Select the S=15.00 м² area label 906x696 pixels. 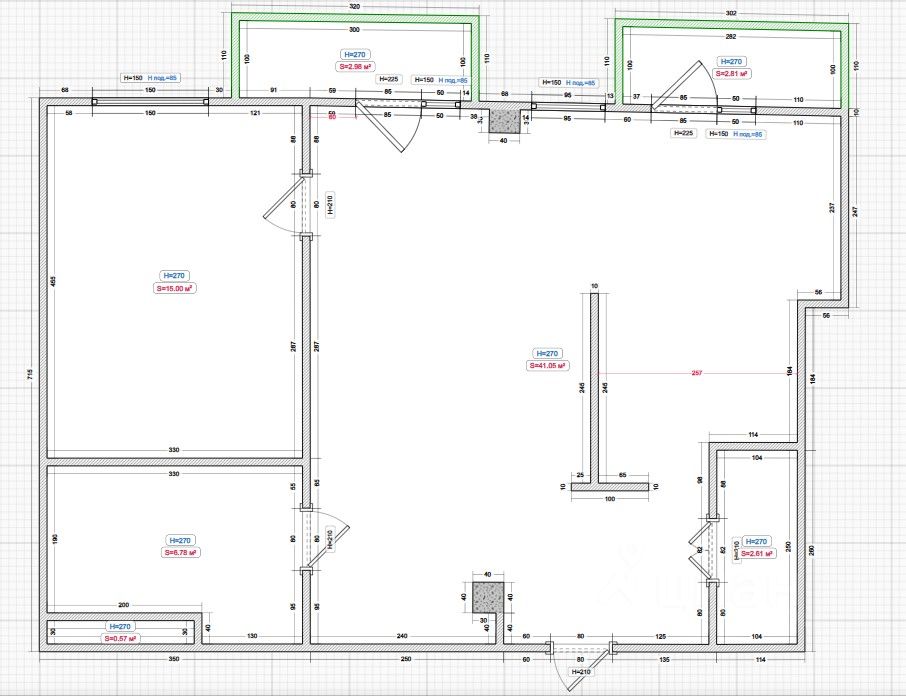coord(175,288)
